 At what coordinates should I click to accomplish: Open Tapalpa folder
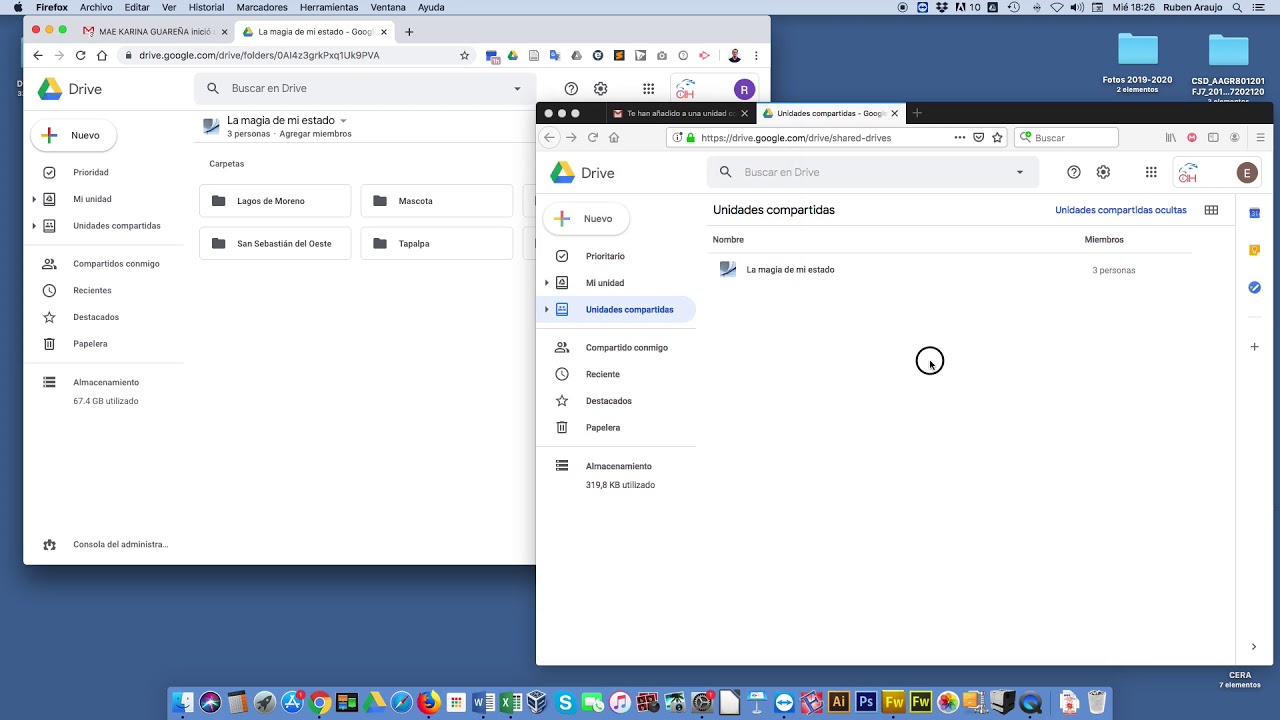coord(436,243)
